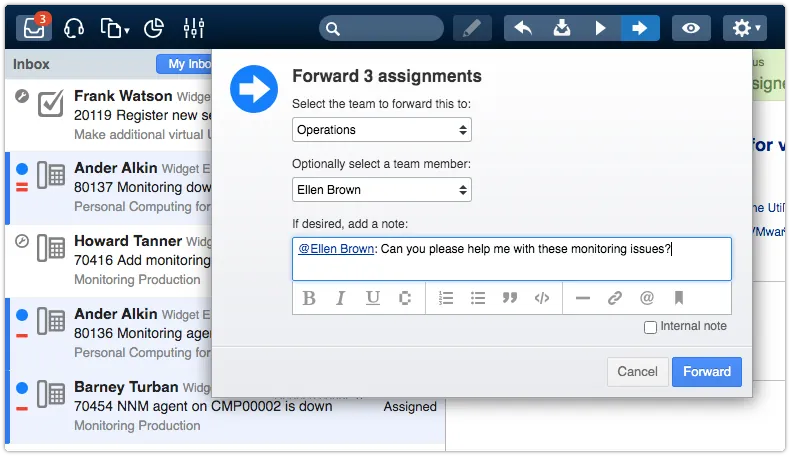Click the bookmark icon in note toolbar
This screenshot has height=456, width=790.
(679, 298)
